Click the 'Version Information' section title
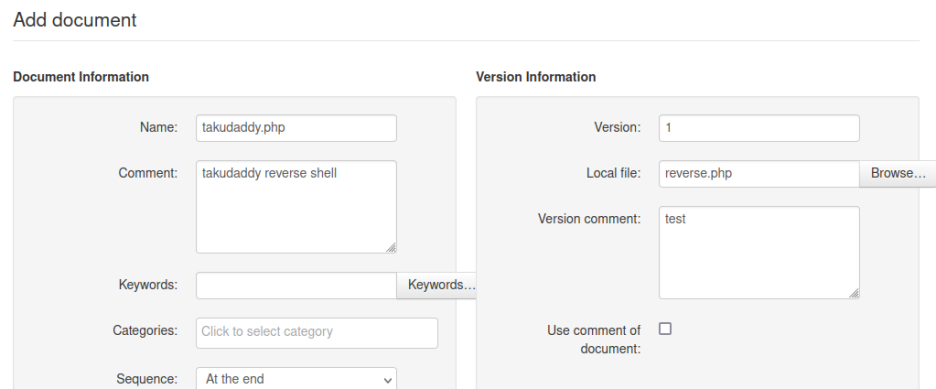This screenshot has height=389, width=936. click(x=535, y=77)
